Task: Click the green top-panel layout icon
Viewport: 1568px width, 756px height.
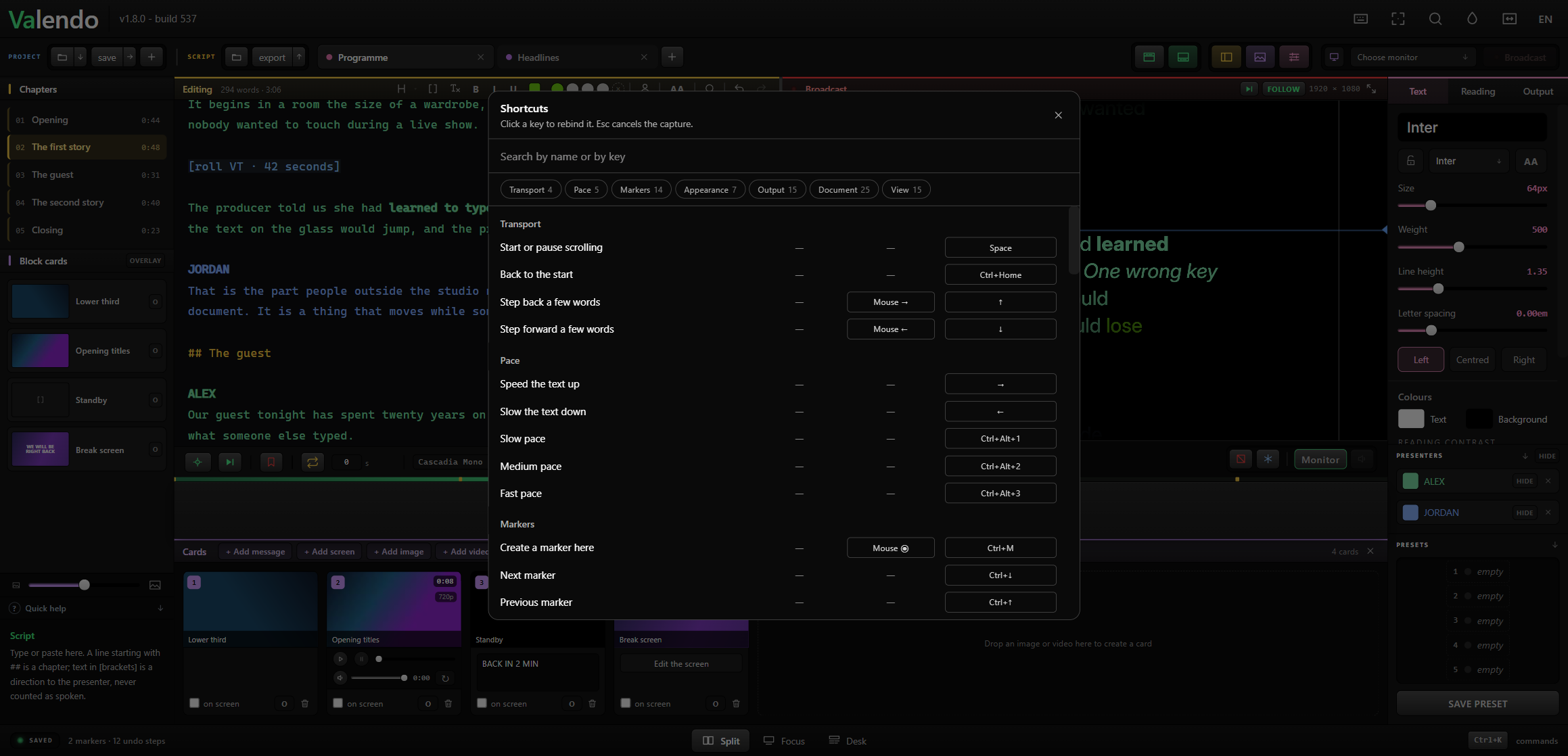Action: [1149, 57]
